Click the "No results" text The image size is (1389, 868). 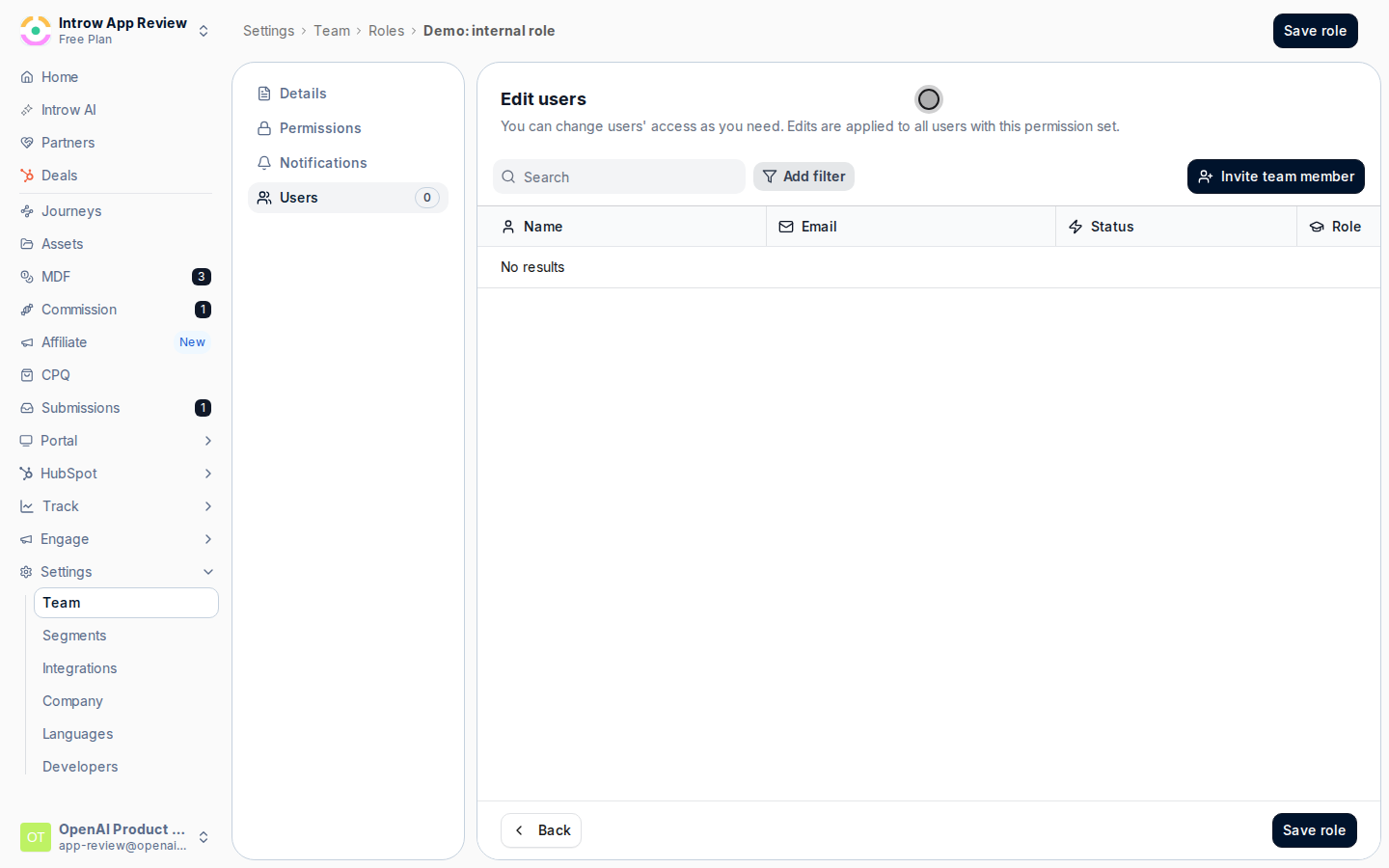[x=532, y=267]
